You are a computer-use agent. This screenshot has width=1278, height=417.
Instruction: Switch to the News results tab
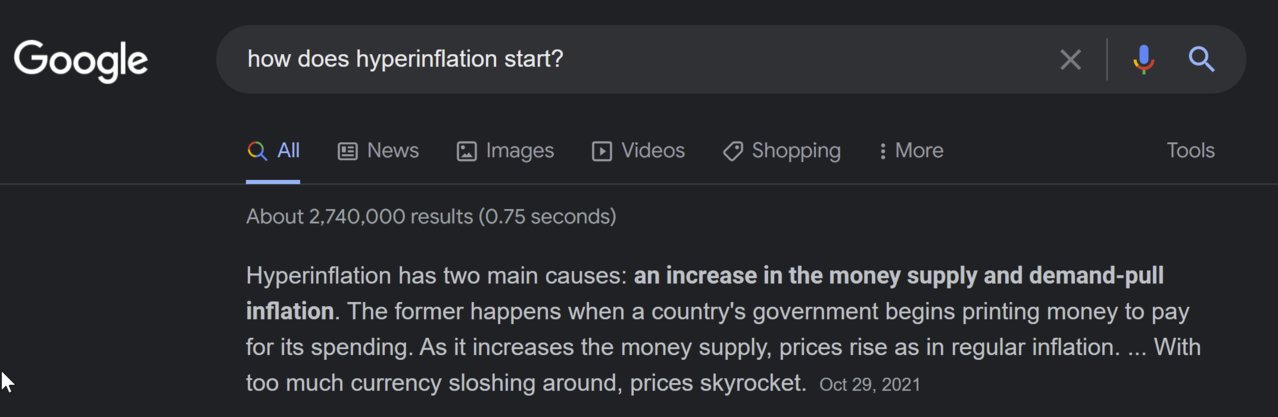click(x=378, y=151)
